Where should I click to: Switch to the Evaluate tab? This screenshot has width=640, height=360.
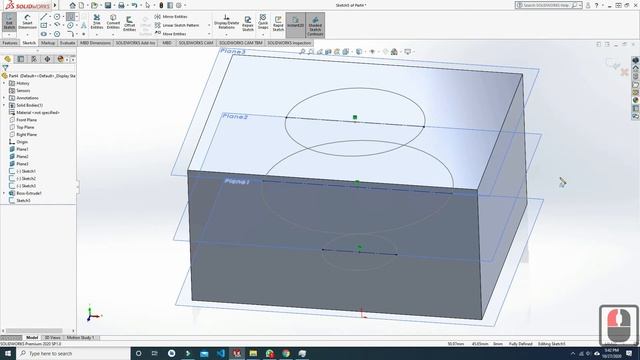67,43
